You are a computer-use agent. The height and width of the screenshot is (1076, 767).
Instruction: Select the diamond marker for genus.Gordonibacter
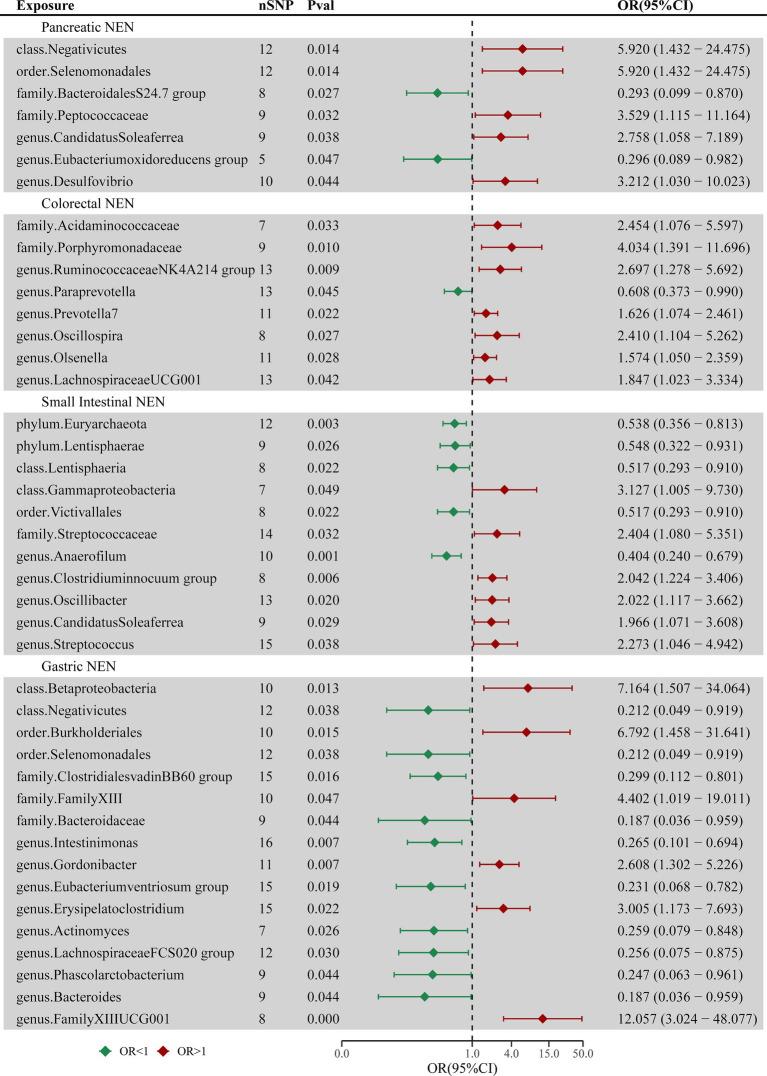click(499, 864)
